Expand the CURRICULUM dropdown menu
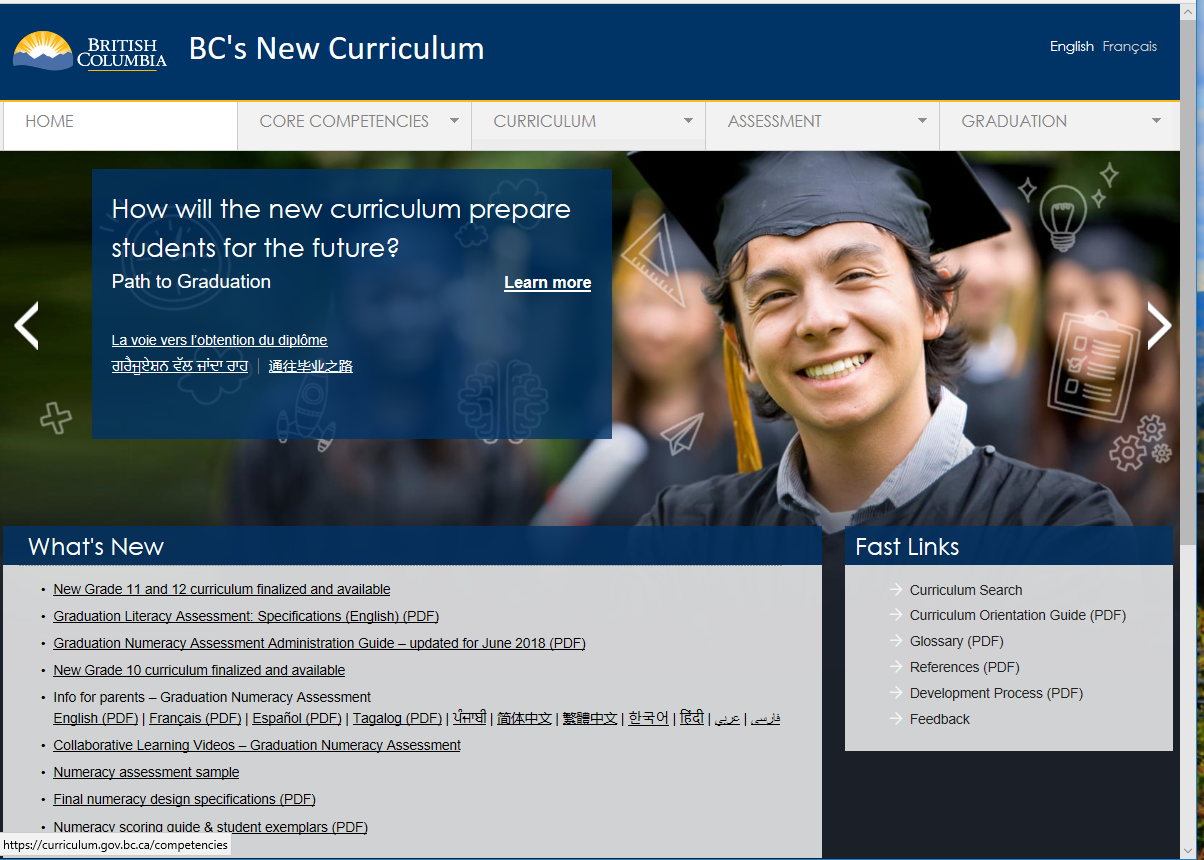 click(x=688, y=121)
